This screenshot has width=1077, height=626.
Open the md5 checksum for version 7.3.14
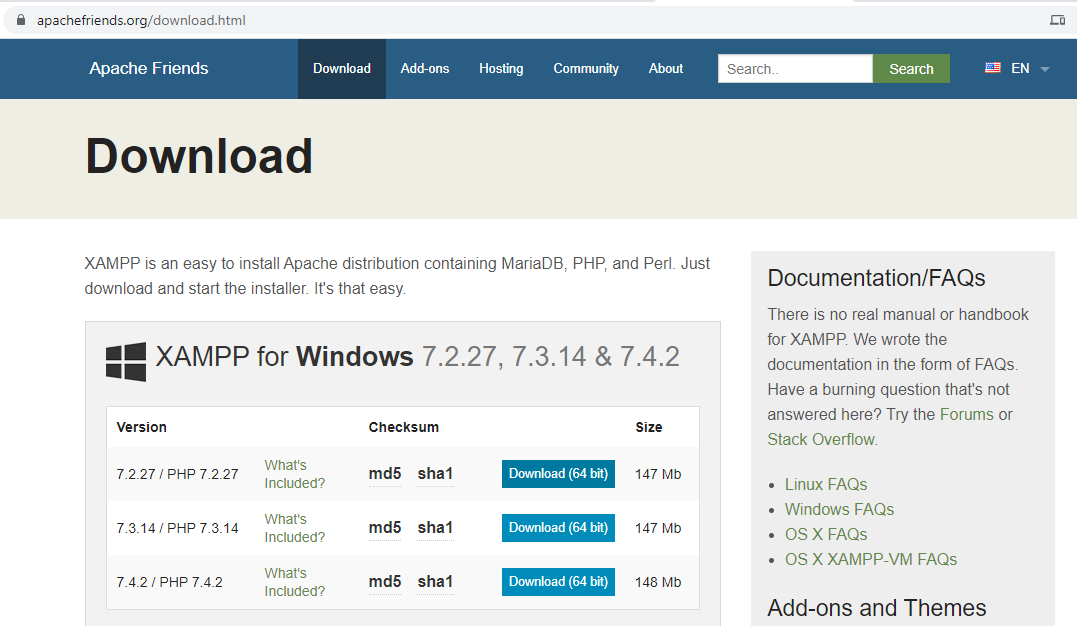pyautogui.click(x=385, y=527)
